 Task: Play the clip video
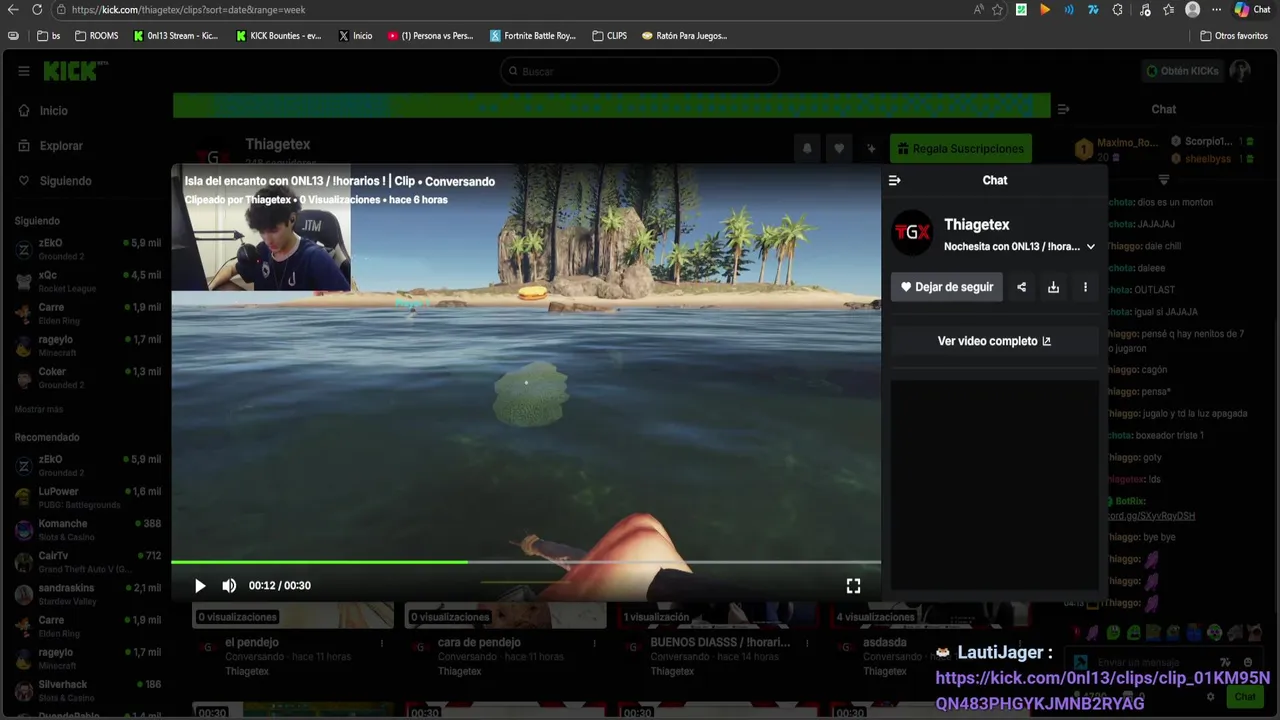200,586
